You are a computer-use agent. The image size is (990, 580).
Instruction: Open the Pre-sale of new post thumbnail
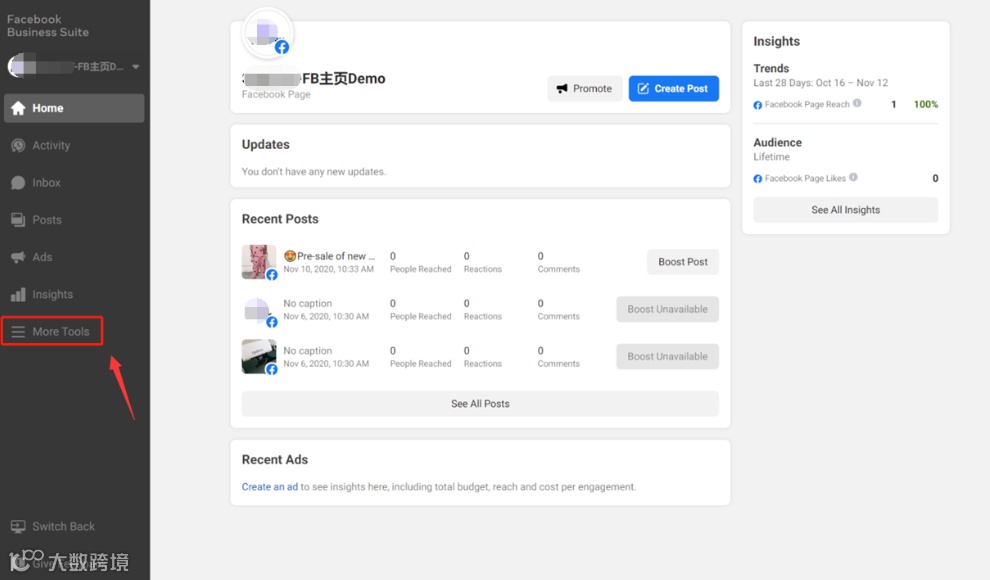point(259,262)
